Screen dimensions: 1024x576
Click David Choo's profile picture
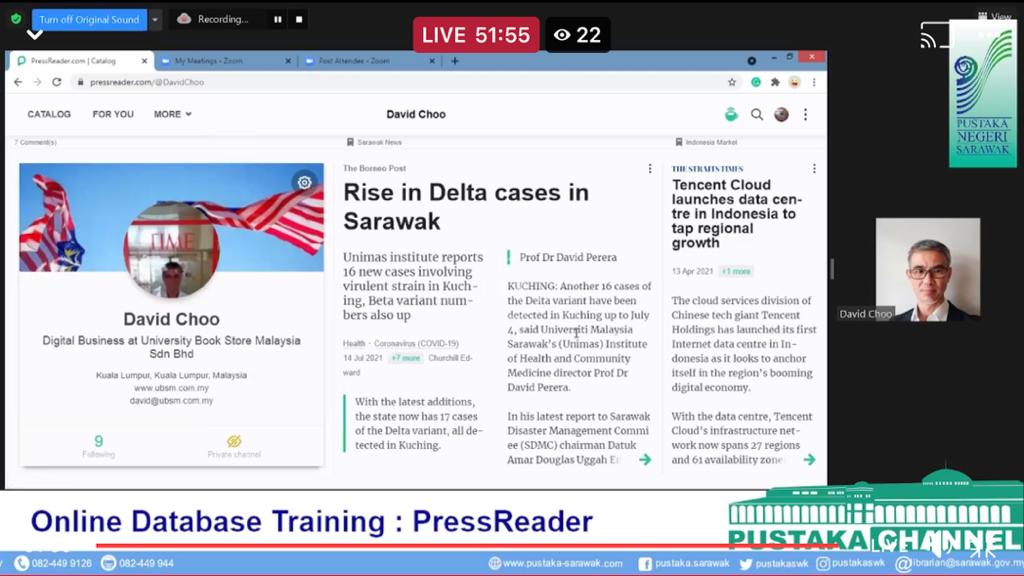point(172,250)
